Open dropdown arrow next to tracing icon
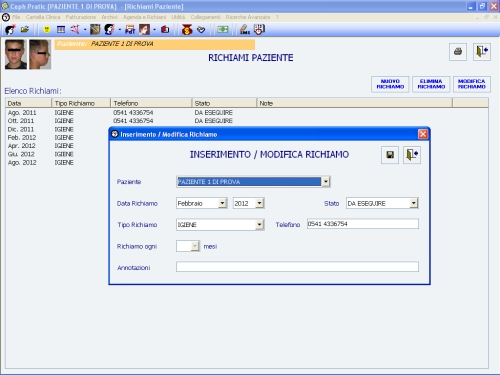The height and width of the screenshot is (375, 500). click(x=85, y=30)
